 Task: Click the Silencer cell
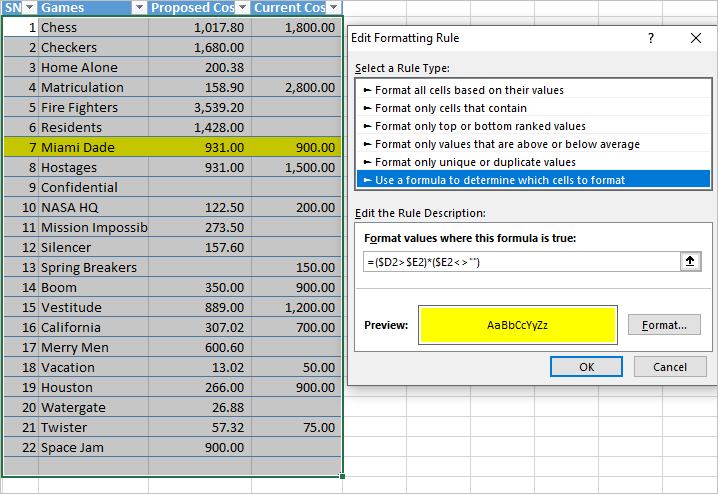93,247
